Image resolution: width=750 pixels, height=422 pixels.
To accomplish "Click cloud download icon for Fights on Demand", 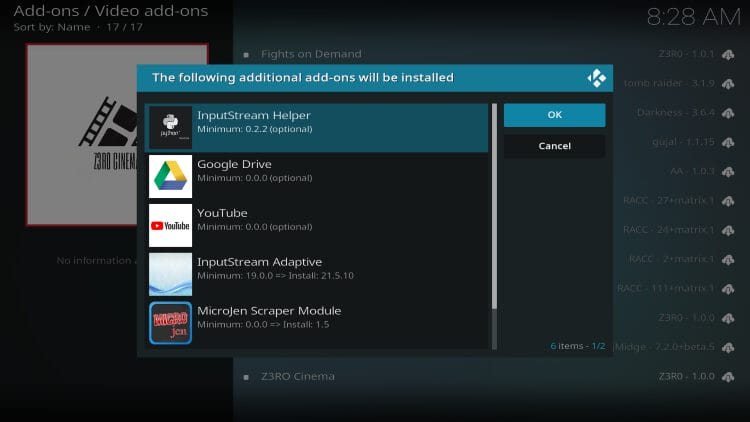I will 728,55.
